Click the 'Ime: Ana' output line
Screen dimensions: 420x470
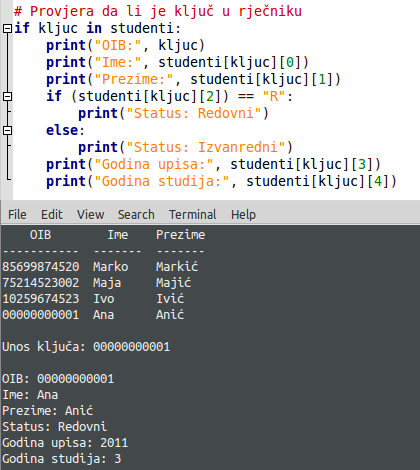30,395
